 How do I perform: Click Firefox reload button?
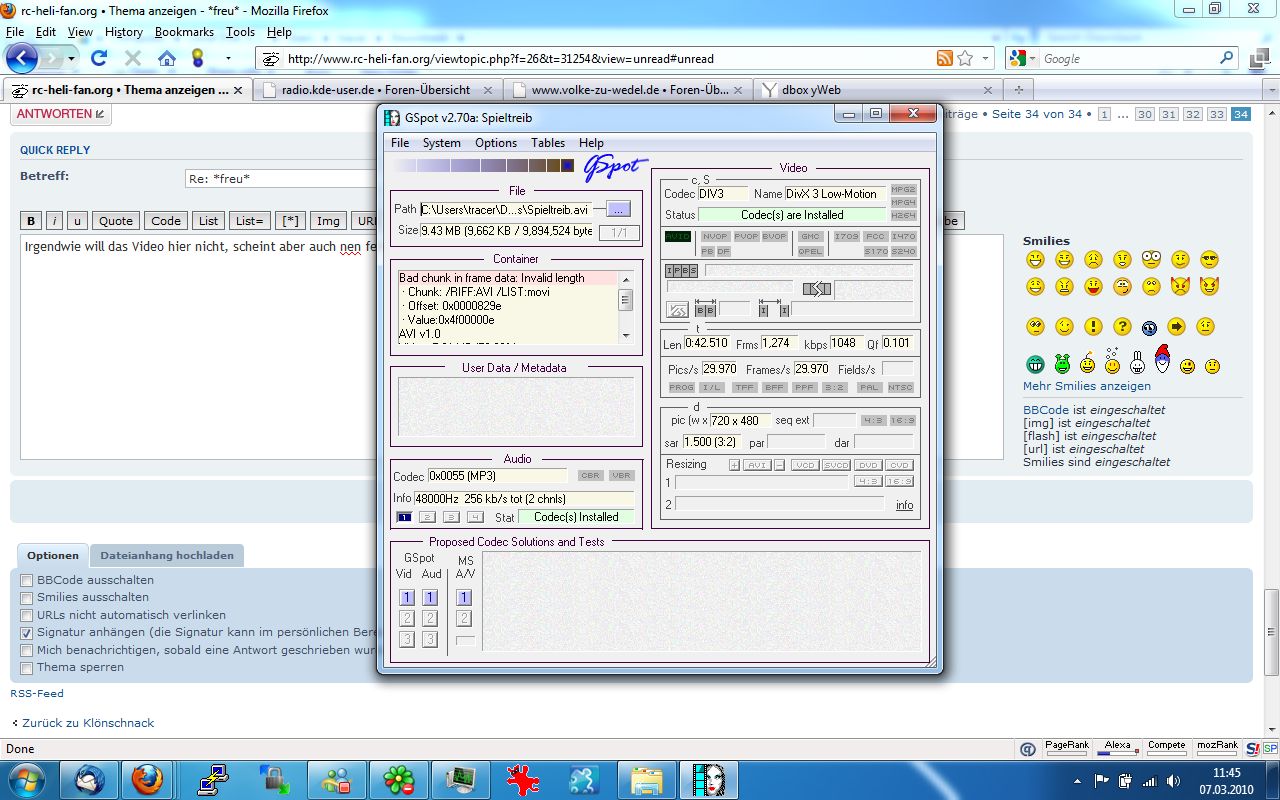(99, 58)
